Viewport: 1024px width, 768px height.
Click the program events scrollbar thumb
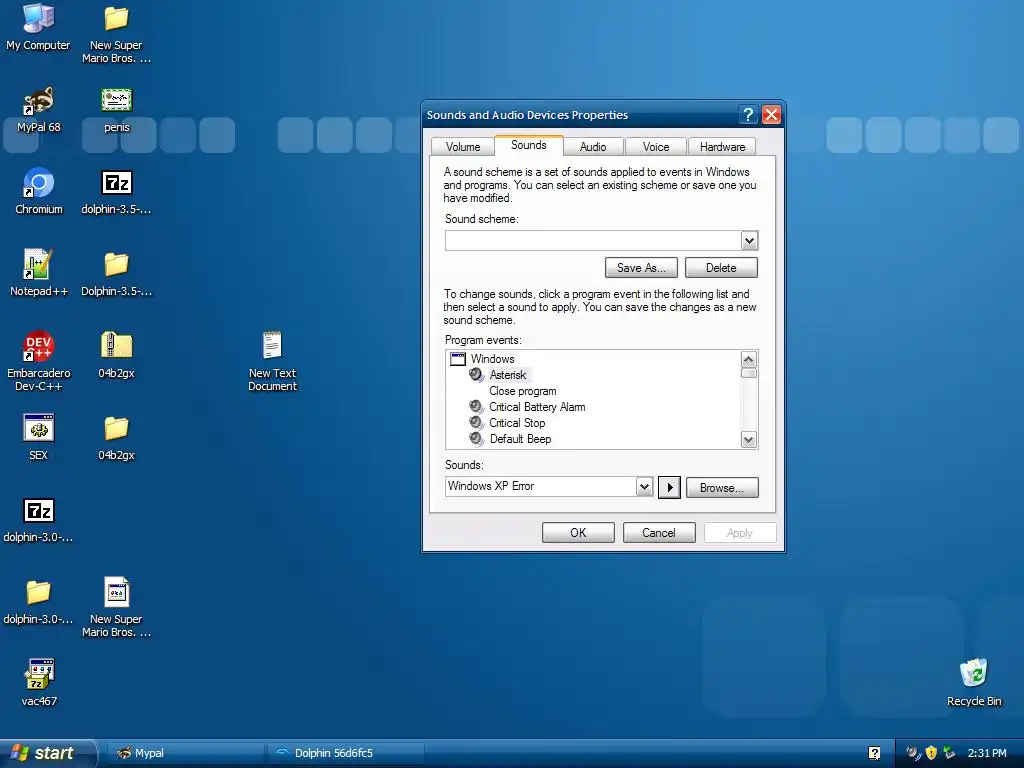748,373
